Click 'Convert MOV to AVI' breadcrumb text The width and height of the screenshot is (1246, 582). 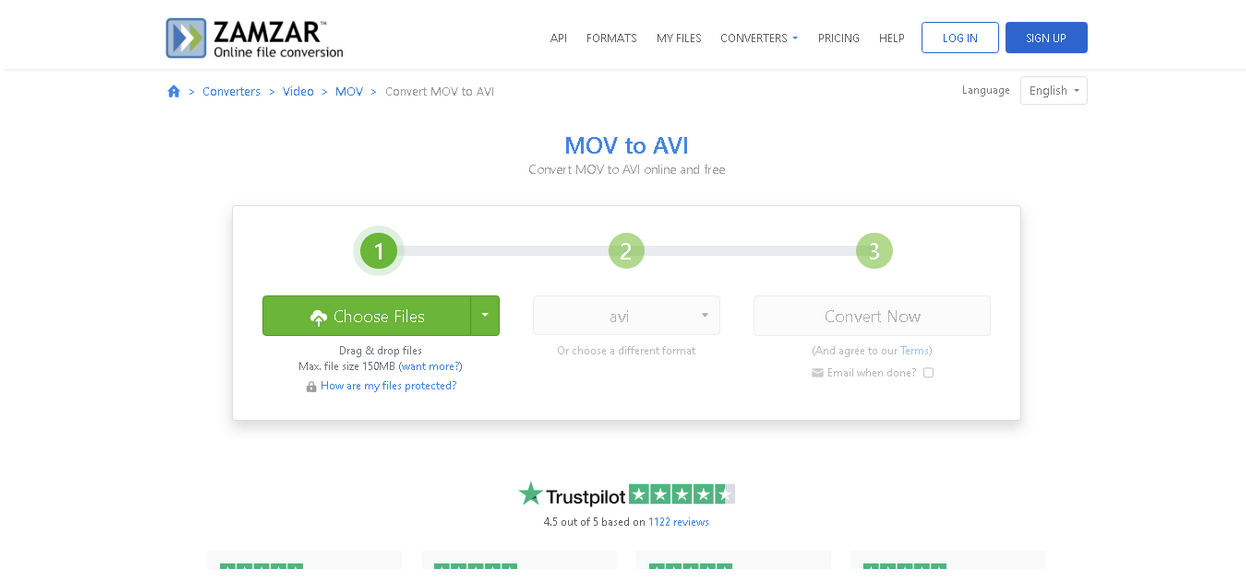439,91
